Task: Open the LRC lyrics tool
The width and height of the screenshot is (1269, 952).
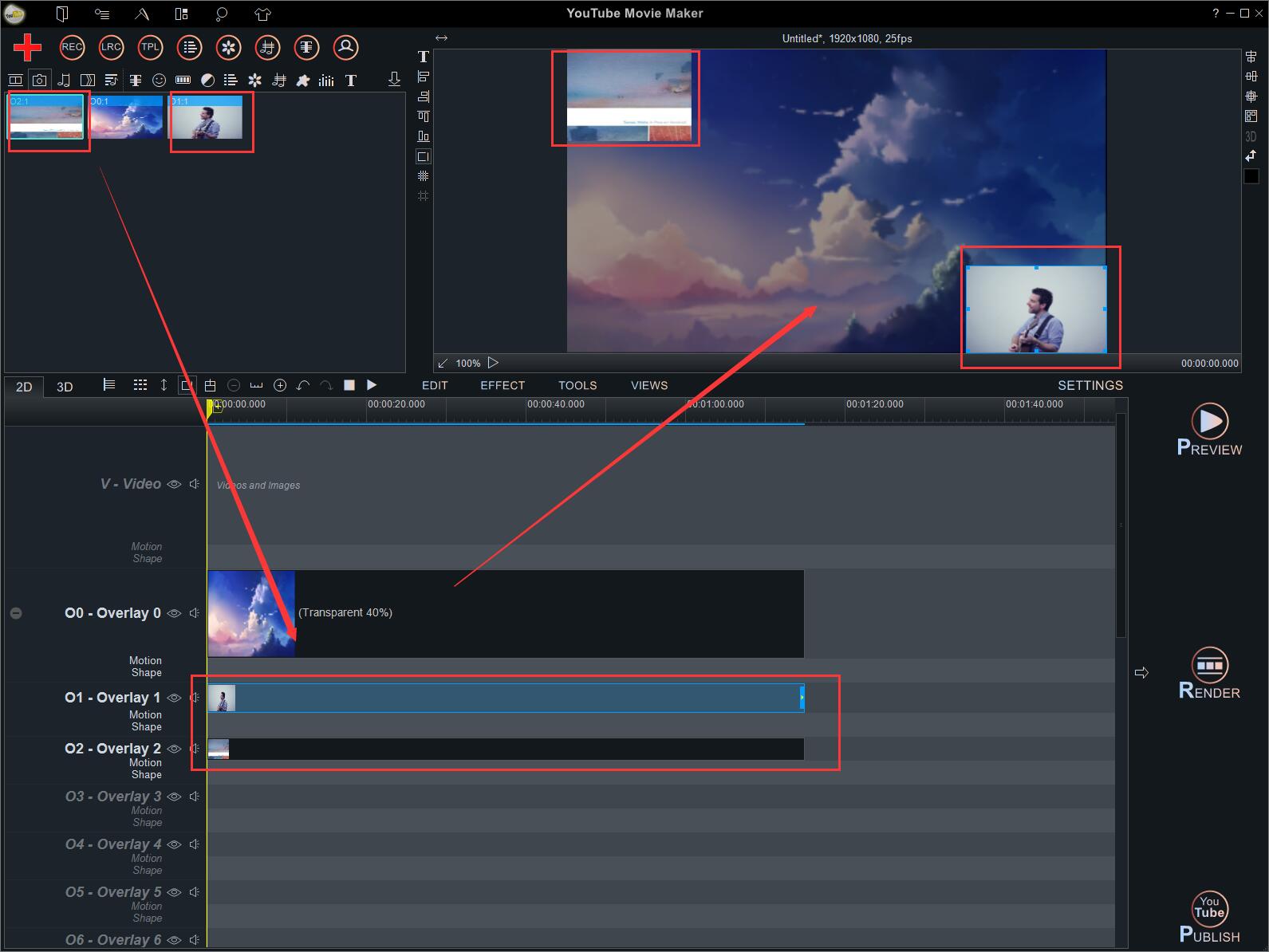Action: pos(111,47)
